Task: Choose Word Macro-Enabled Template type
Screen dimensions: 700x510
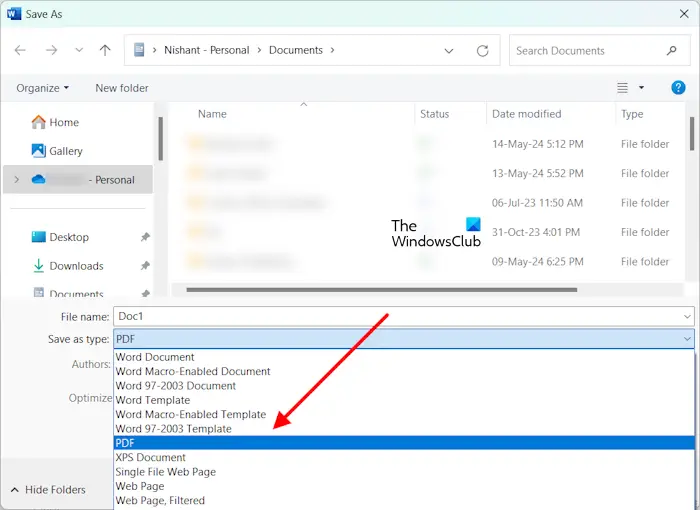Action: pos(404,414)
